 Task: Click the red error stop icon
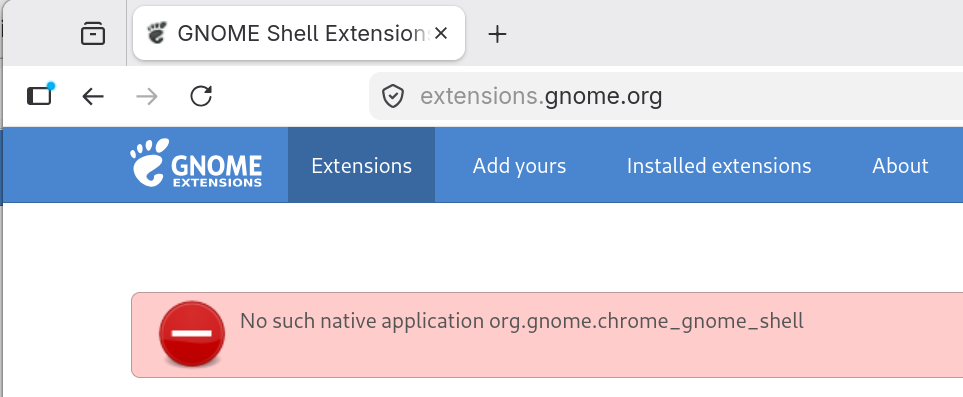(x=192, y=334)
